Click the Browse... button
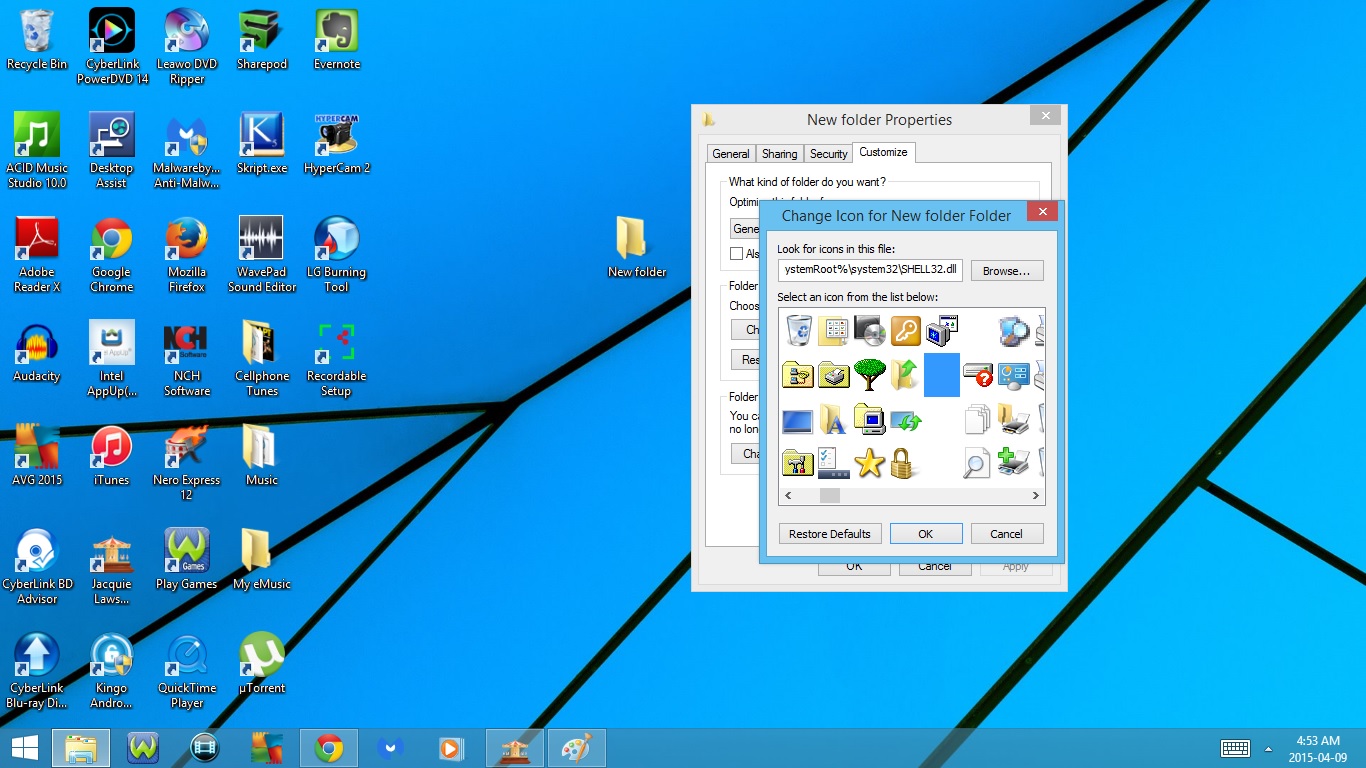 coord(1006,271)
